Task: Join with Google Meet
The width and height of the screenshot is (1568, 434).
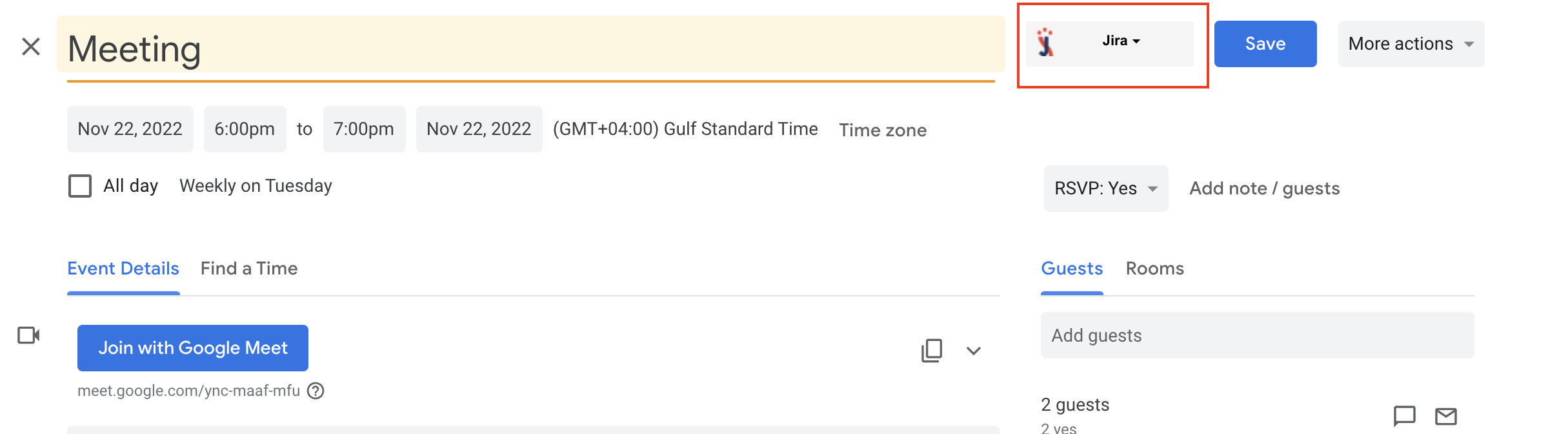Action: [192, 347]
